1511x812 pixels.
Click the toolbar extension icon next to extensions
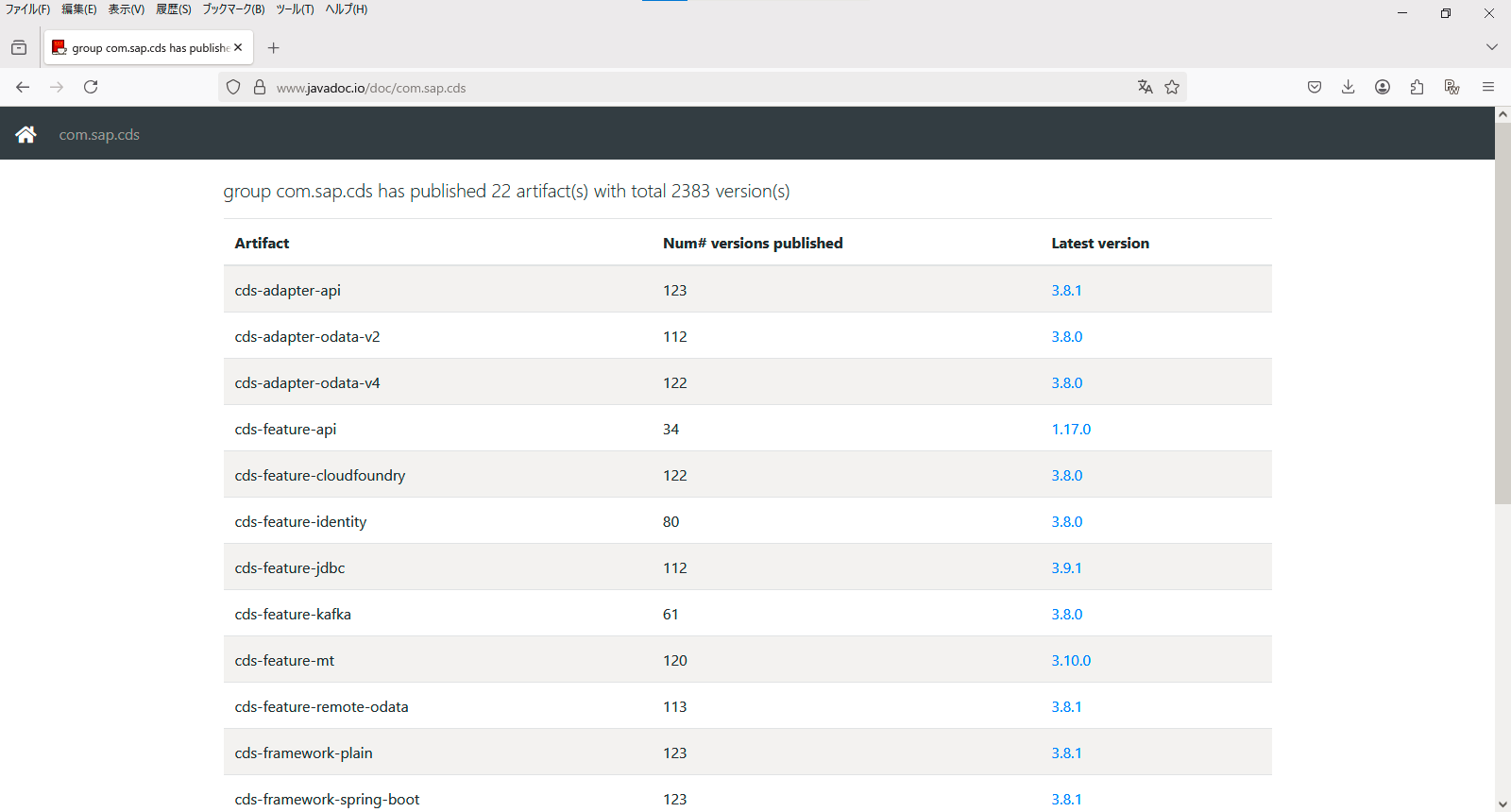(x=1452, y=87)
